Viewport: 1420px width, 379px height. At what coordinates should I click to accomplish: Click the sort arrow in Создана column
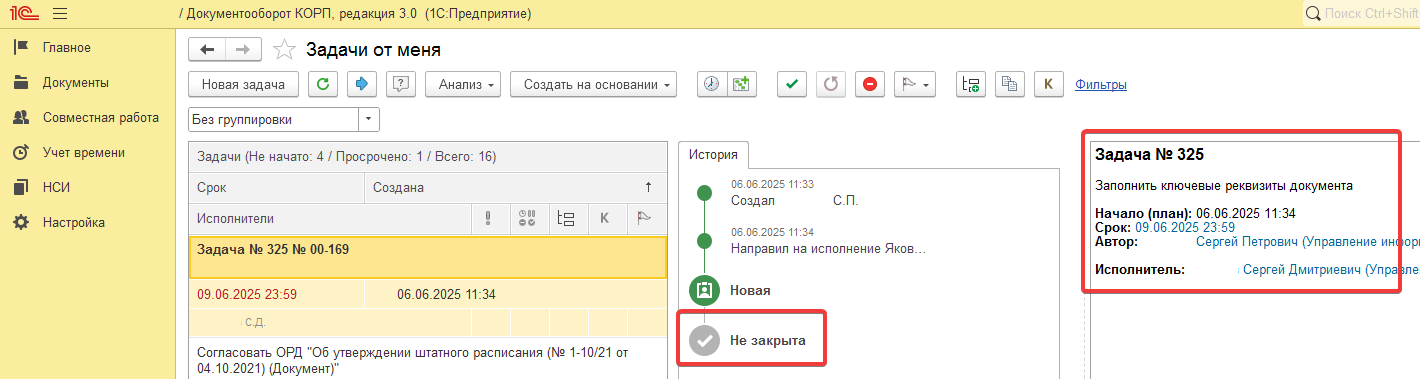point(648,187)
